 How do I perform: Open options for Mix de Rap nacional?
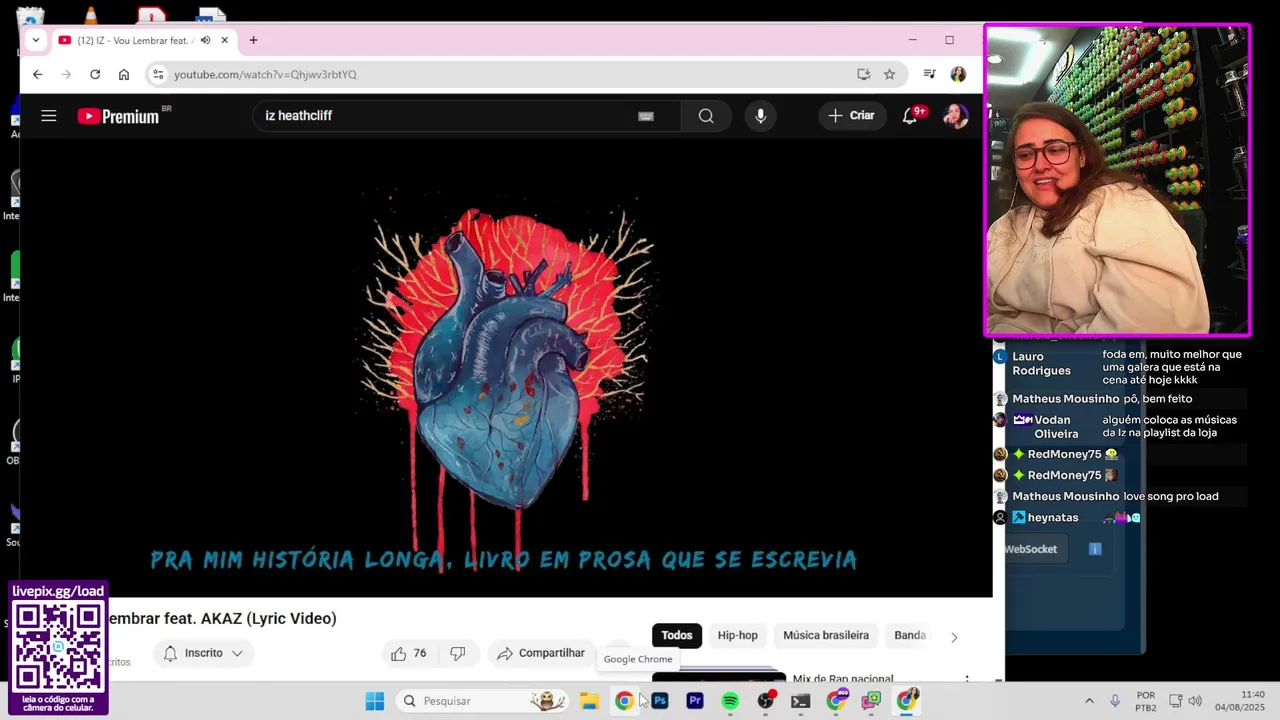[966, 679]
